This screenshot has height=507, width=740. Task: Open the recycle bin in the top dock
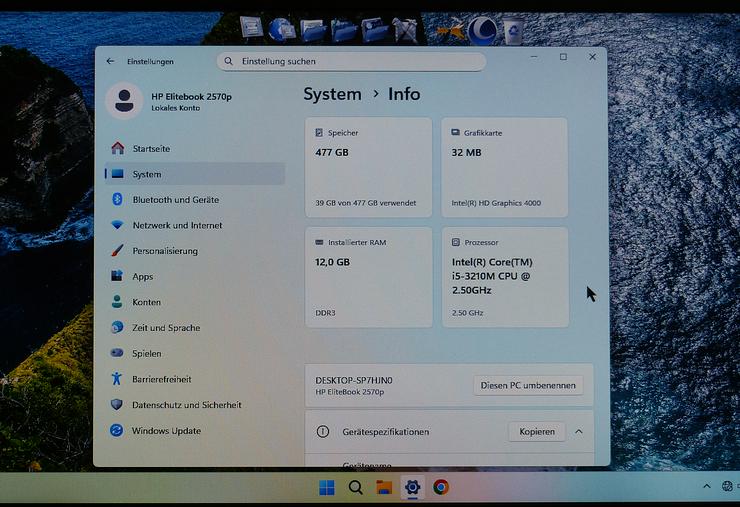click(x=514, y=30)
